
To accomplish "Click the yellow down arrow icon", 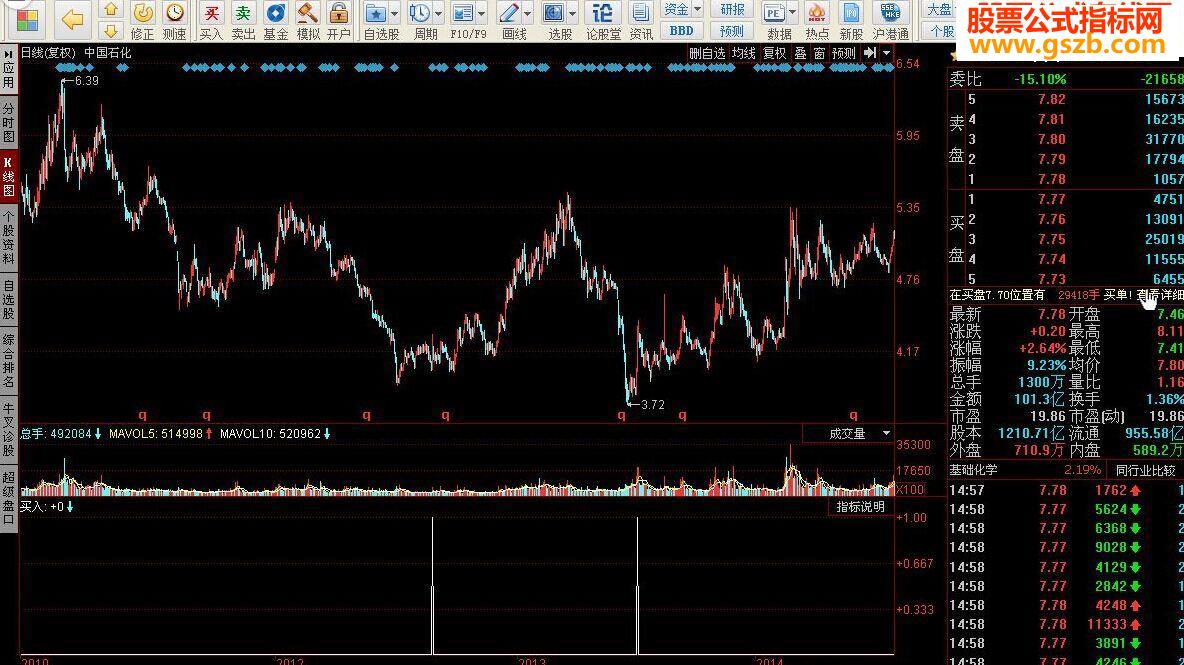I will tap(111, 31).
